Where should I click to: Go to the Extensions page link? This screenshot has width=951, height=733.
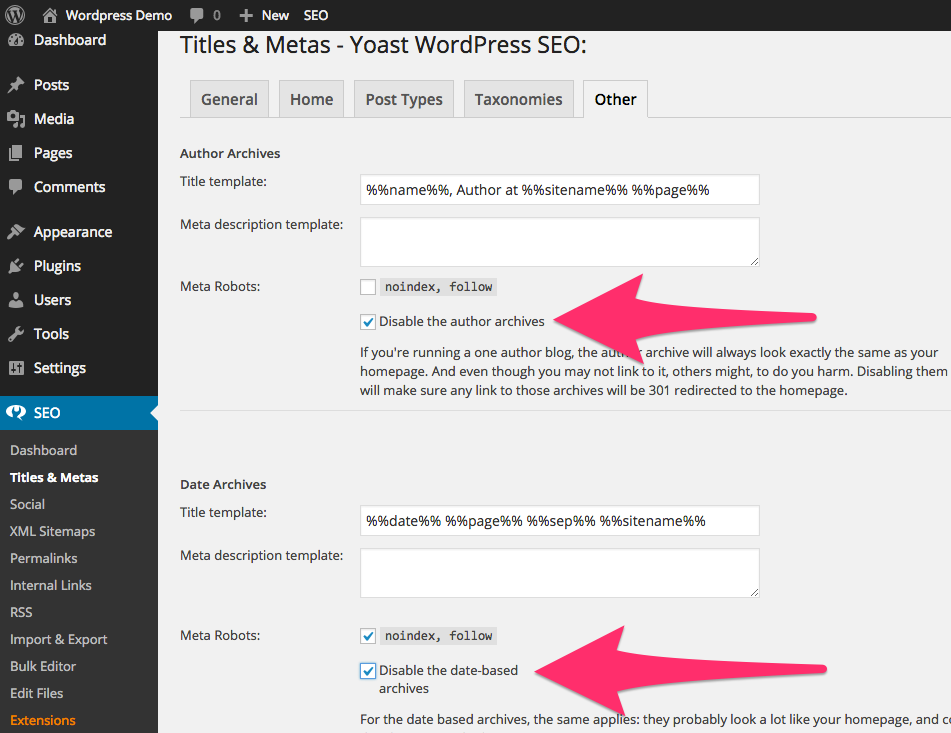coord(43,720)
